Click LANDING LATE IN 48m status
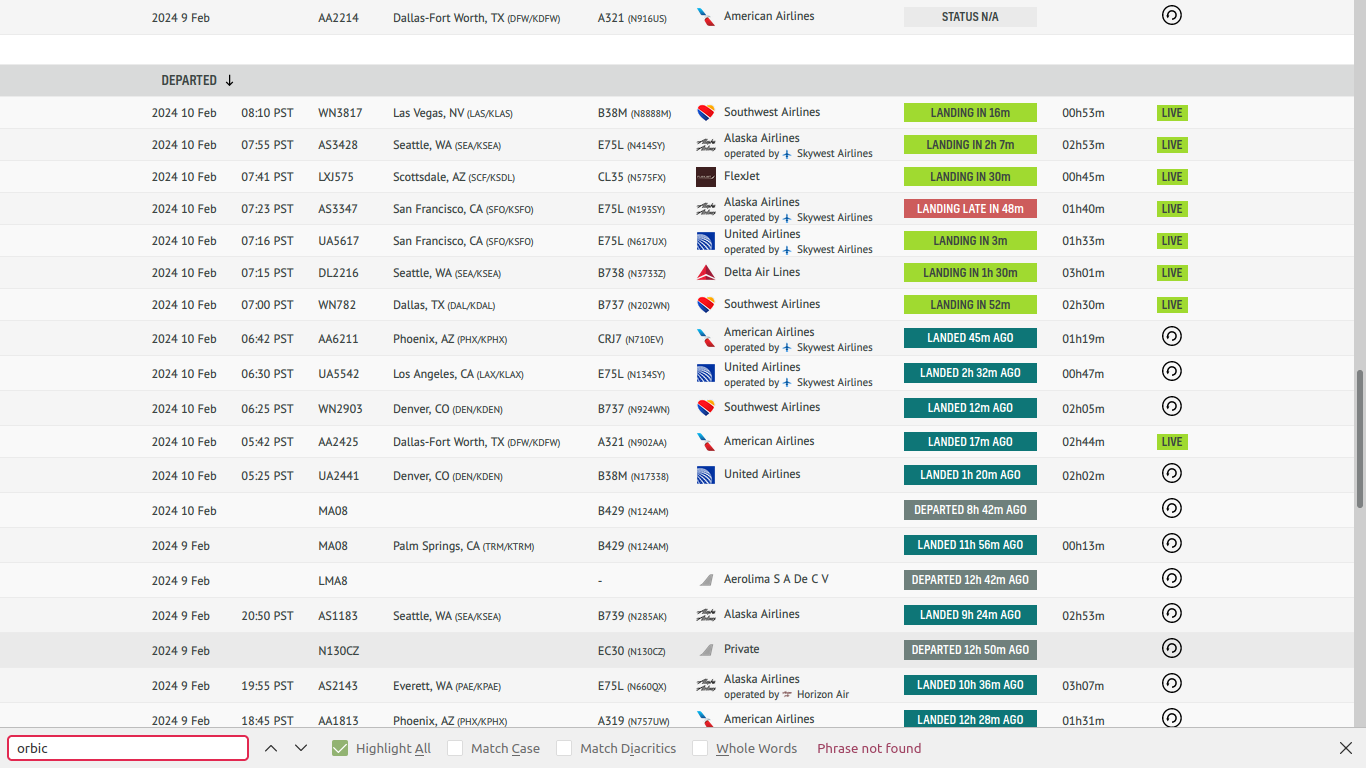1366x768 pixels. 970,209
